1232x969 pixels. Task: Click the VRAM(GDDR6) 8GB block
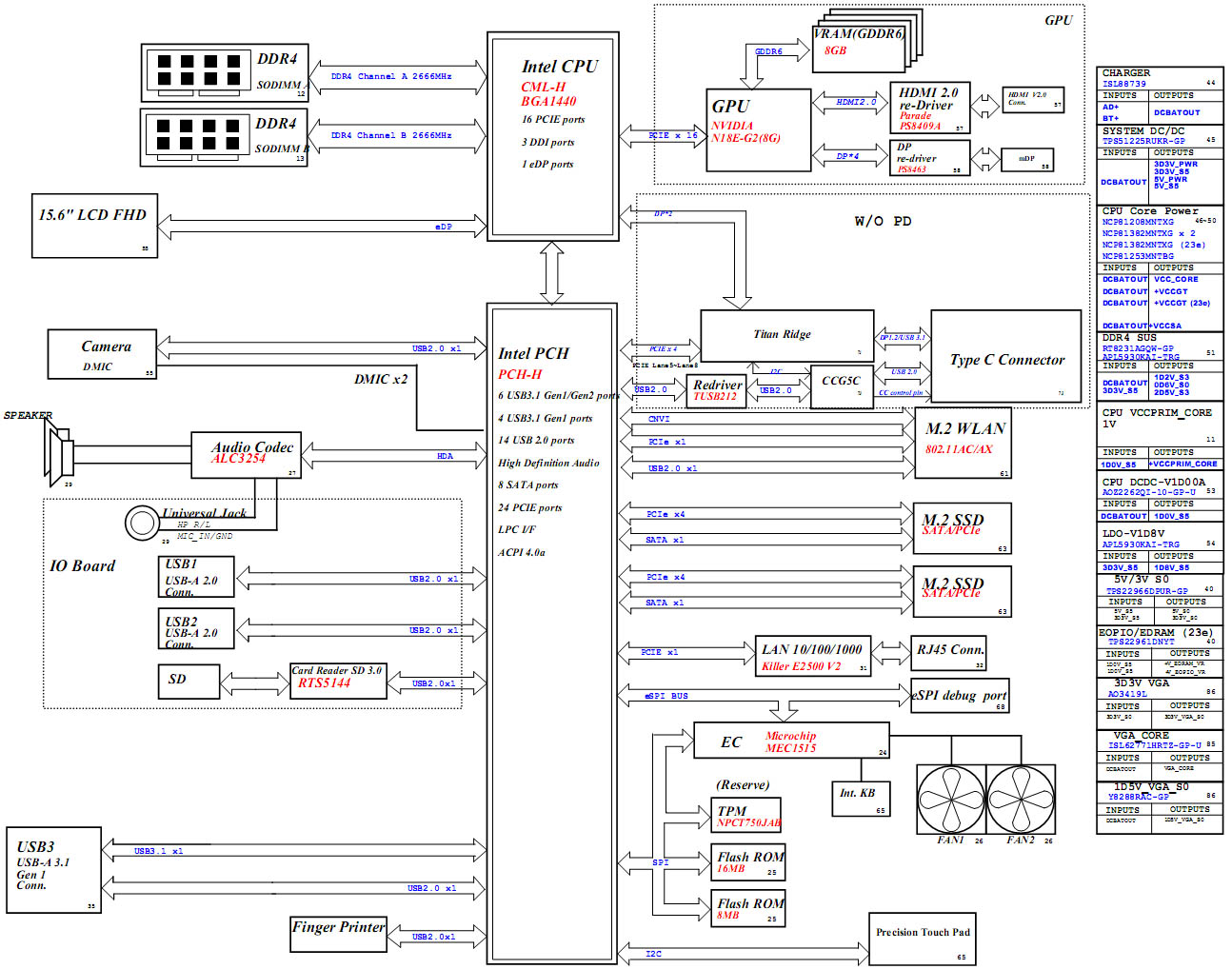858,51
